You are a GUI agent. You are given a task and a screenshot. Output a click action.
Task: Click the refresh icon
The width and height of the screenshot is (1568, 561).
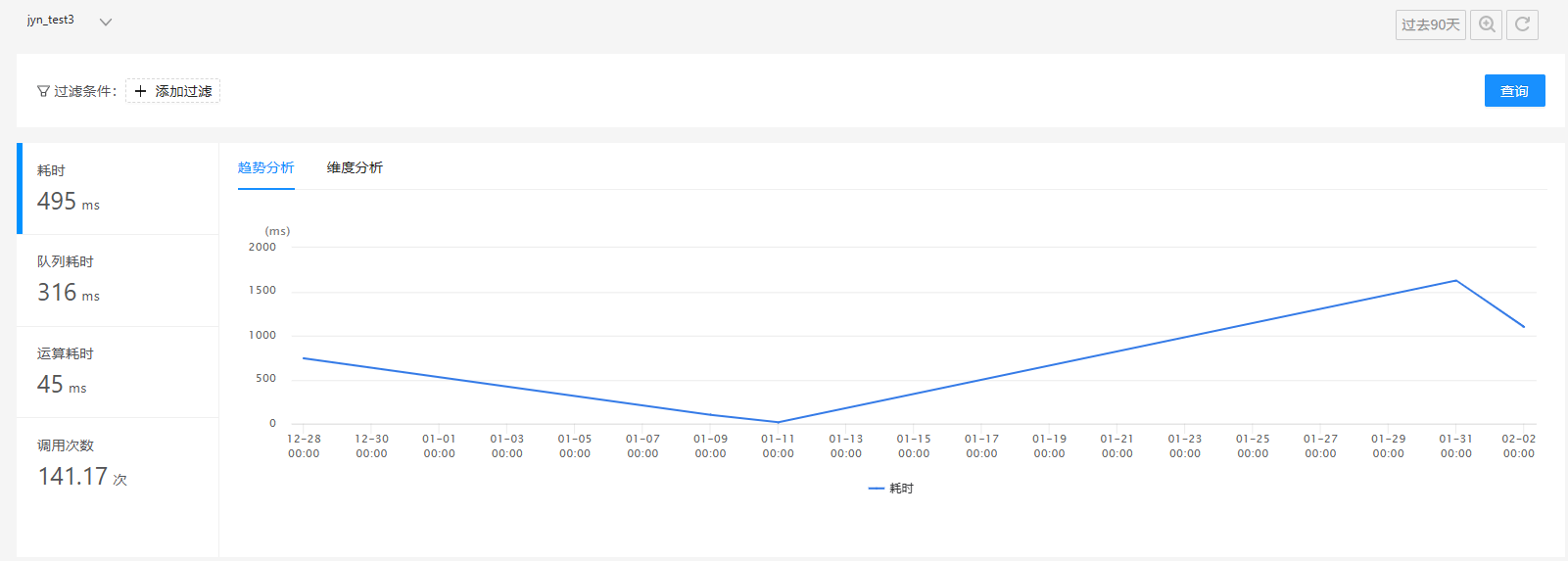click(1522, 24)
